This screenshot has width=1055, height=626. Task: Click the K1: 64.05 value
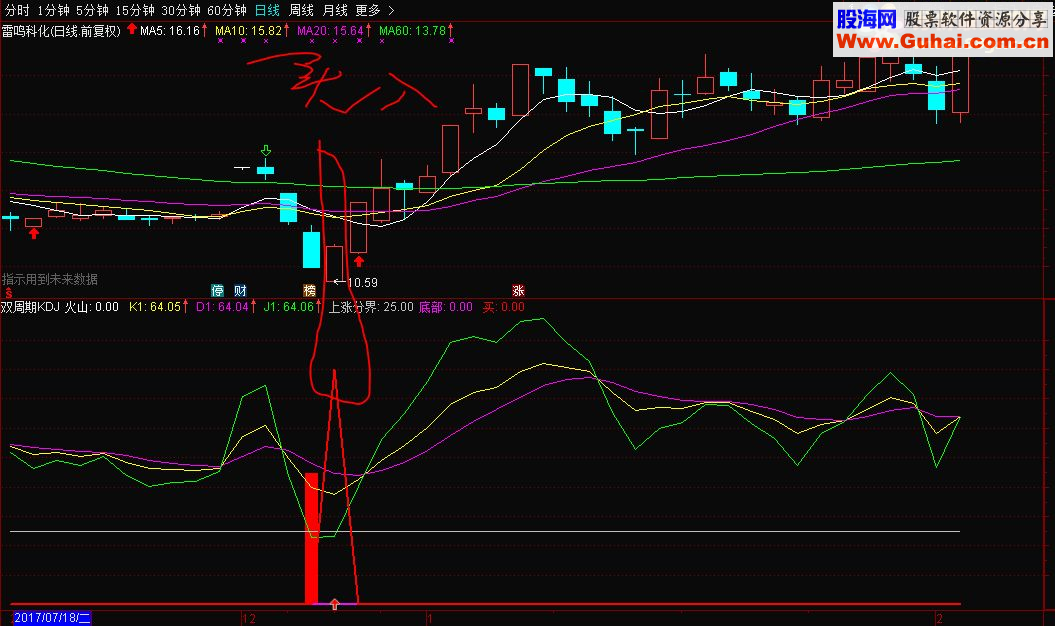[155, 307]
